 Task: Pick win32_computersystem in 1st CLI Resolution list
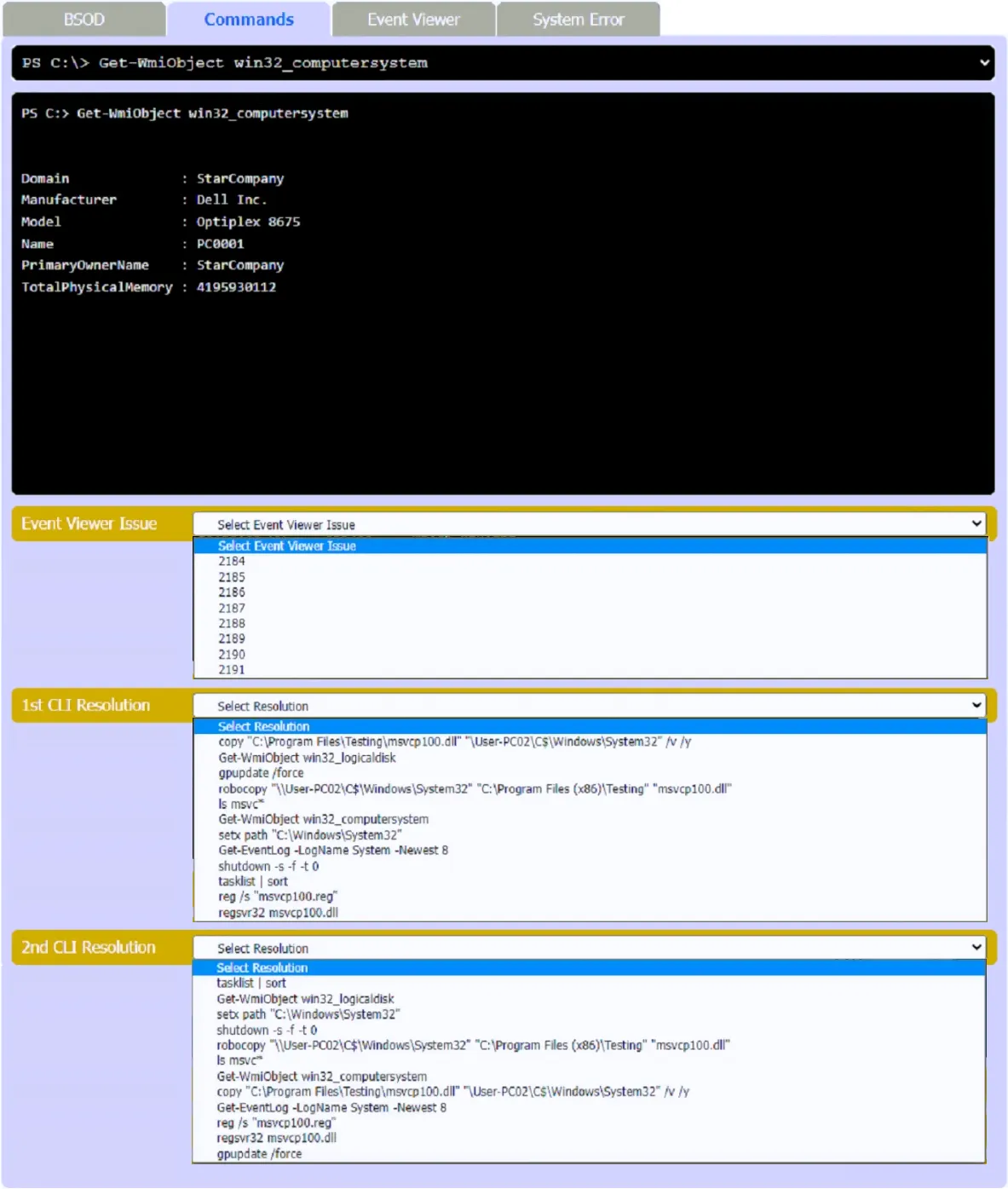[x=590, y=820]
